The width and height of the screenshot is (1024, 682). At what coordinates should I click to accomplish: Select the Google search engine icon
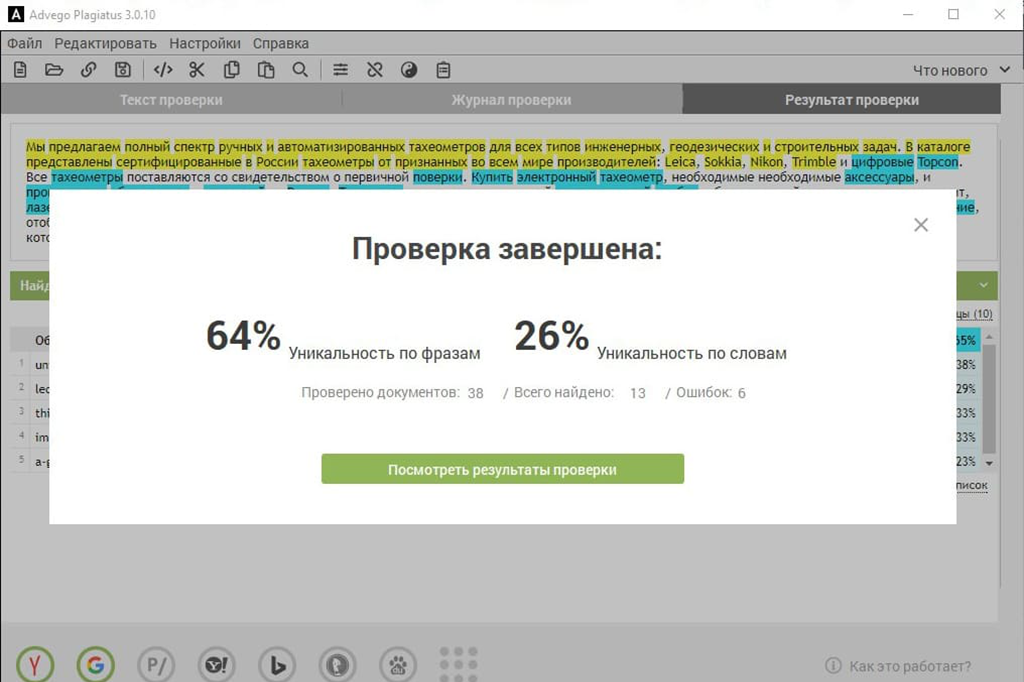95,664
